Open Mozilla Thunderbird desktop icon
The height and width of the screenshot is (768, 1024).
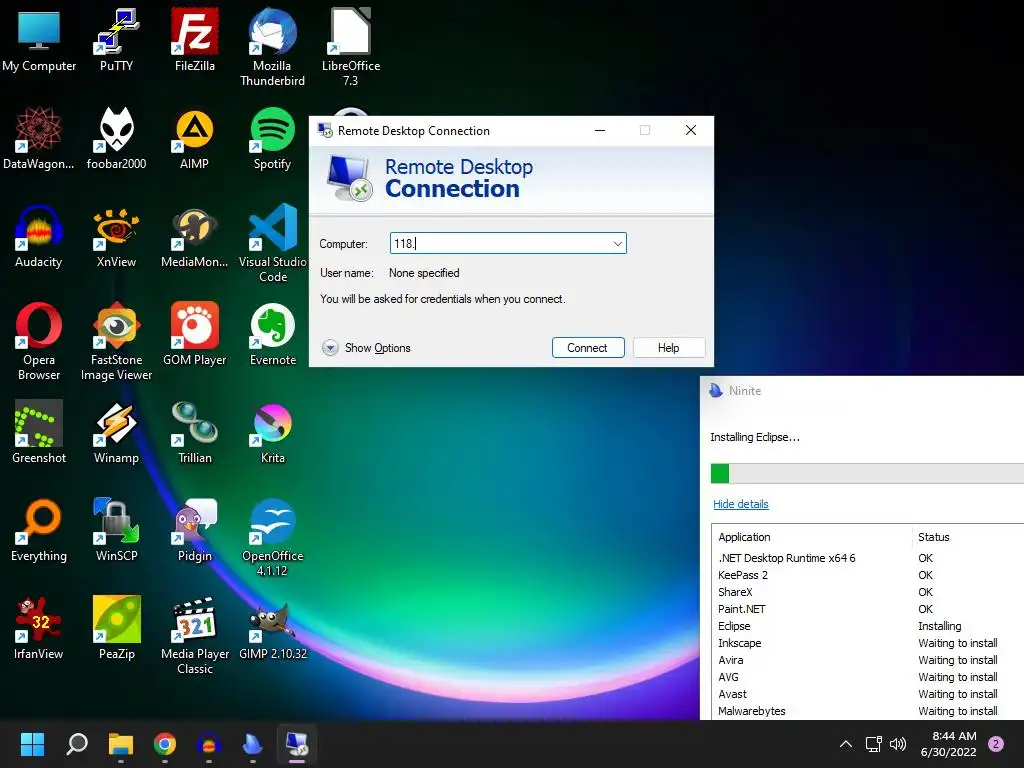(x=272, y=46)
